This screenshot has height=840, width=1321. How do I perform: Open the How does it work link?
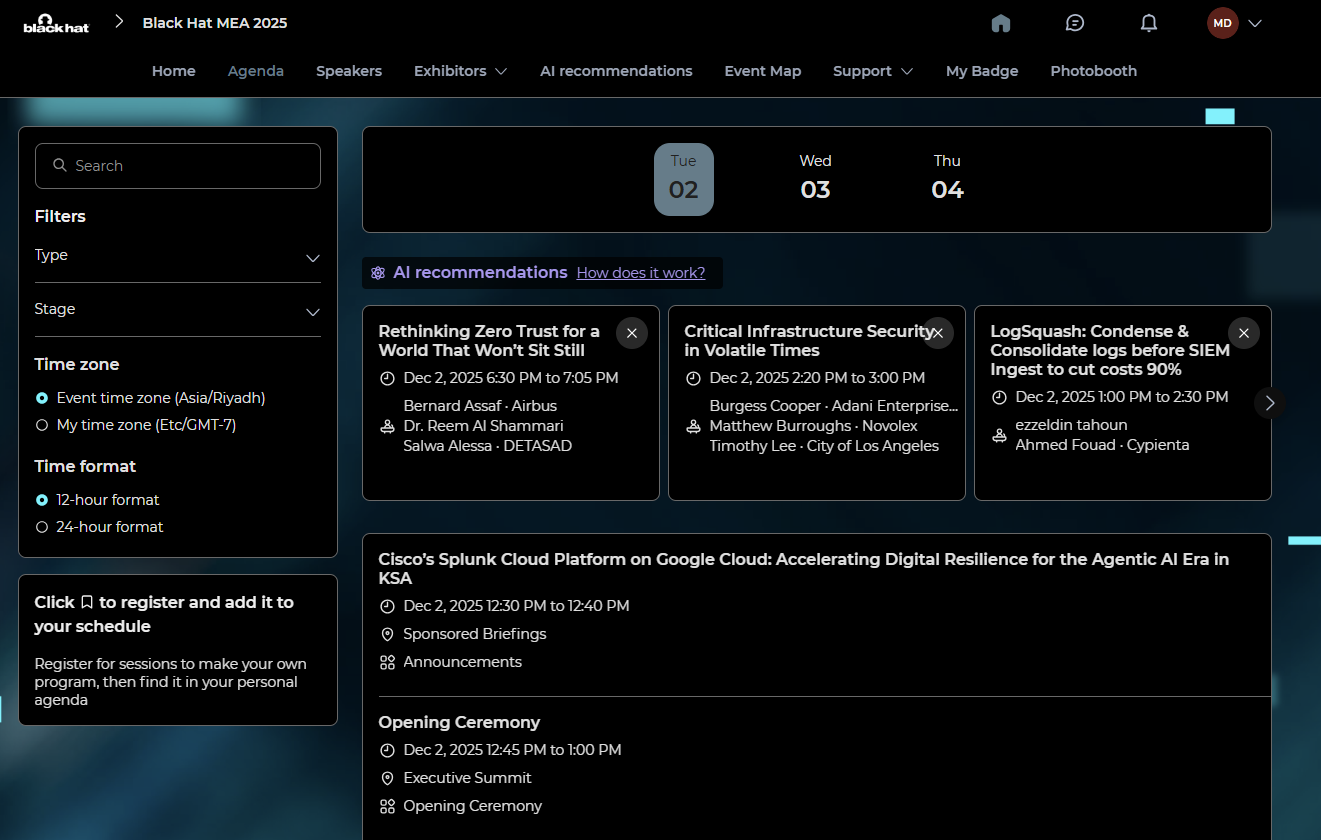[640, 273]
